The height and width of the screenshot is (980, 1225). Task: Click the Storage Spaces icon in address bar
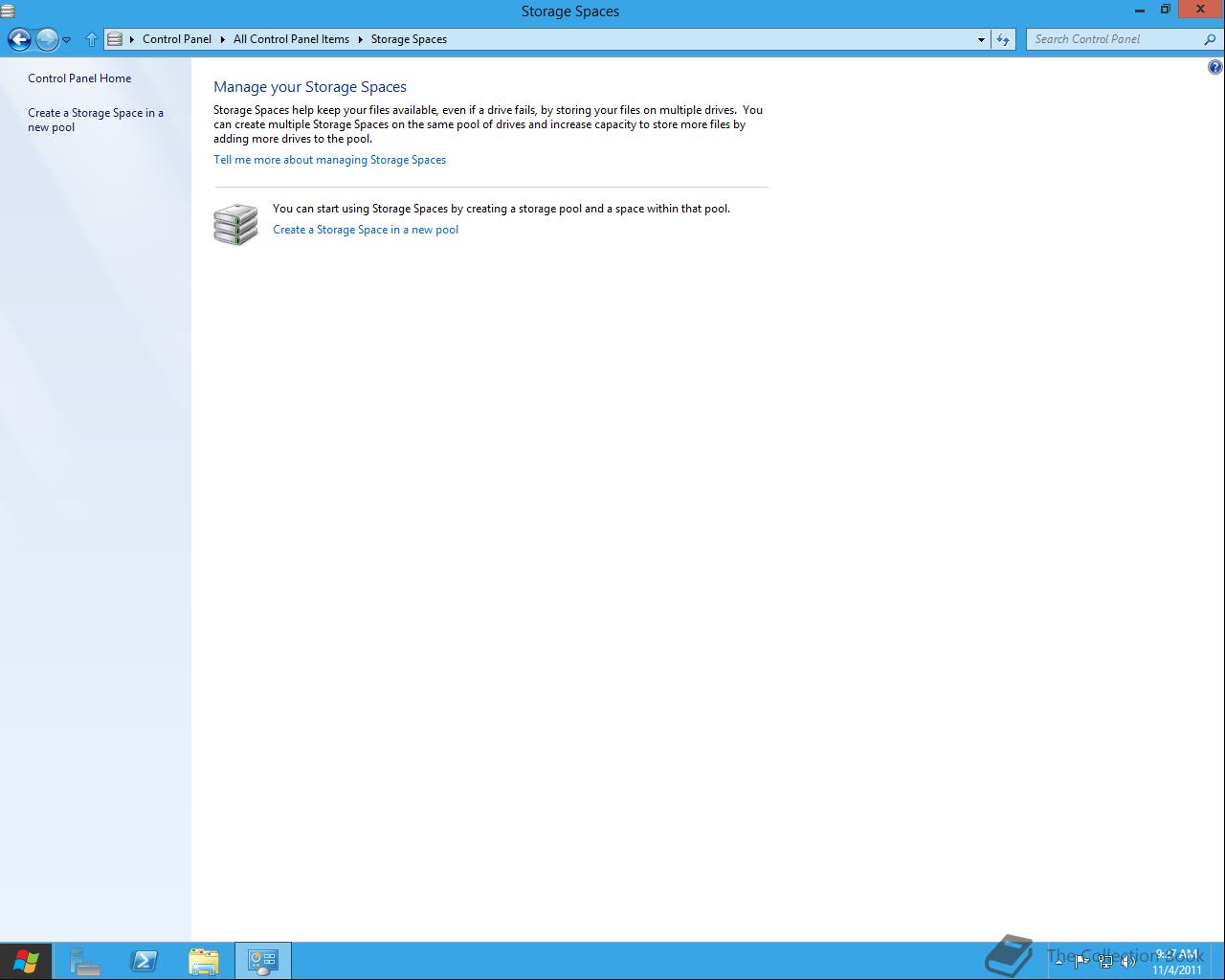click(115, 39)
